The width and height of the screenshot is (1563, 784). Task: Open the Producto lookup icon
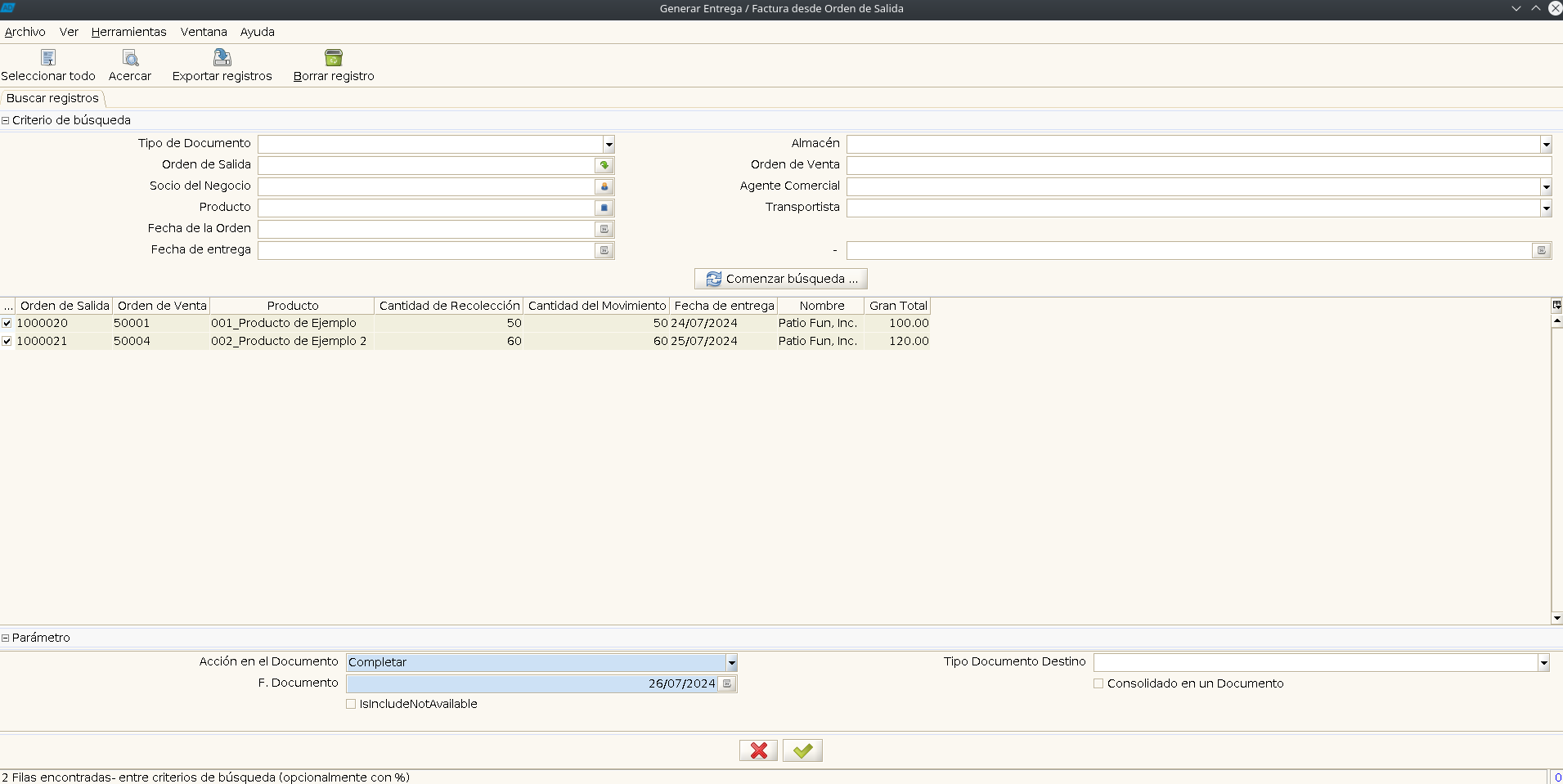point(604,208)
